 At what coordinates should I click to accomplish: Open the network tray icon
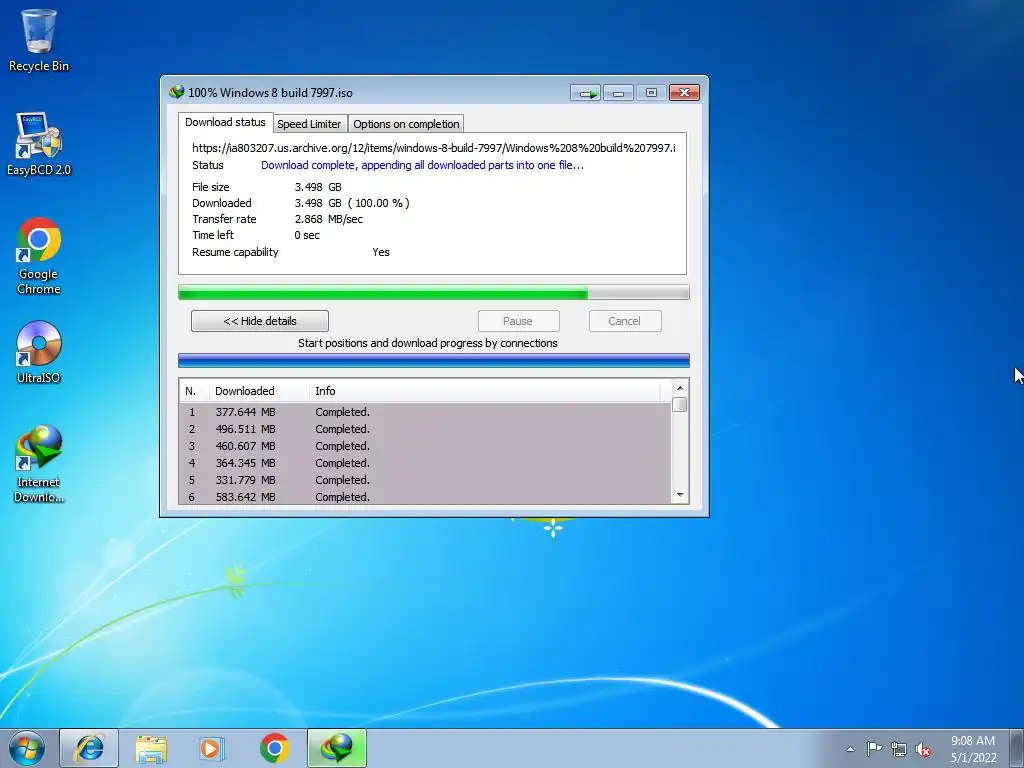point(899,749)
